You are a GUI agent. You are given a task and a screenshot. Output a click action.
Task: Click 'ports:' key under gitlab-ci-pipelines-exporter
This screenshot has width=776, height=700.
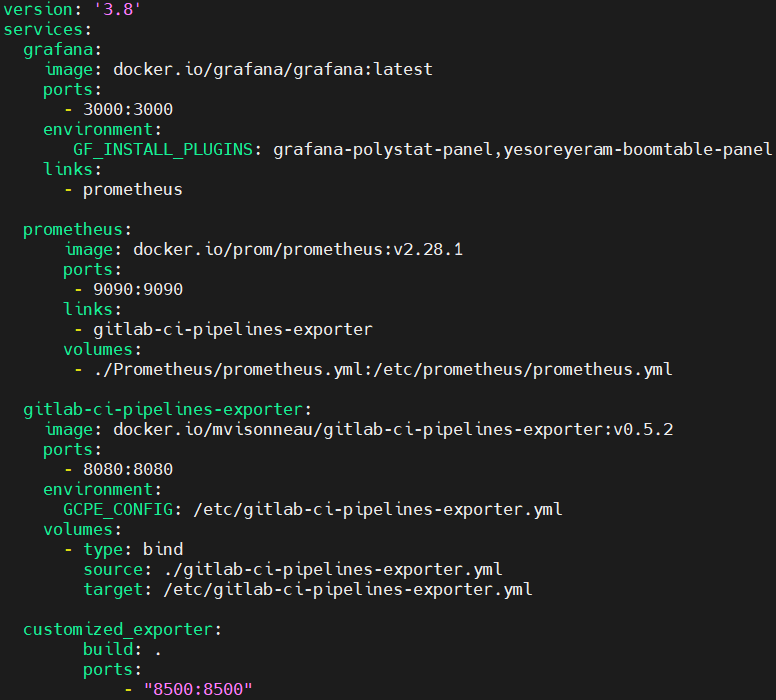coord(72,450)
